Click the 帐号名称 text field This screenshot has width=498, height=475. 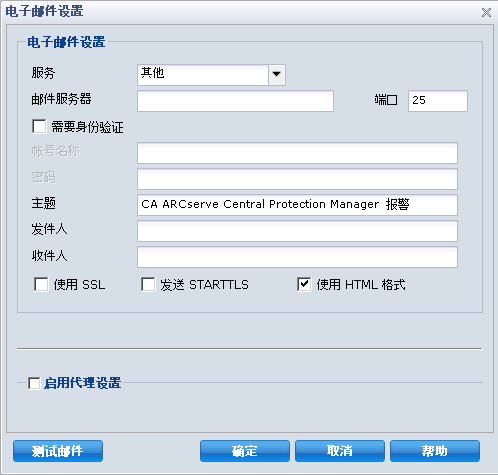pyautogui.click(x=297, y=153)
